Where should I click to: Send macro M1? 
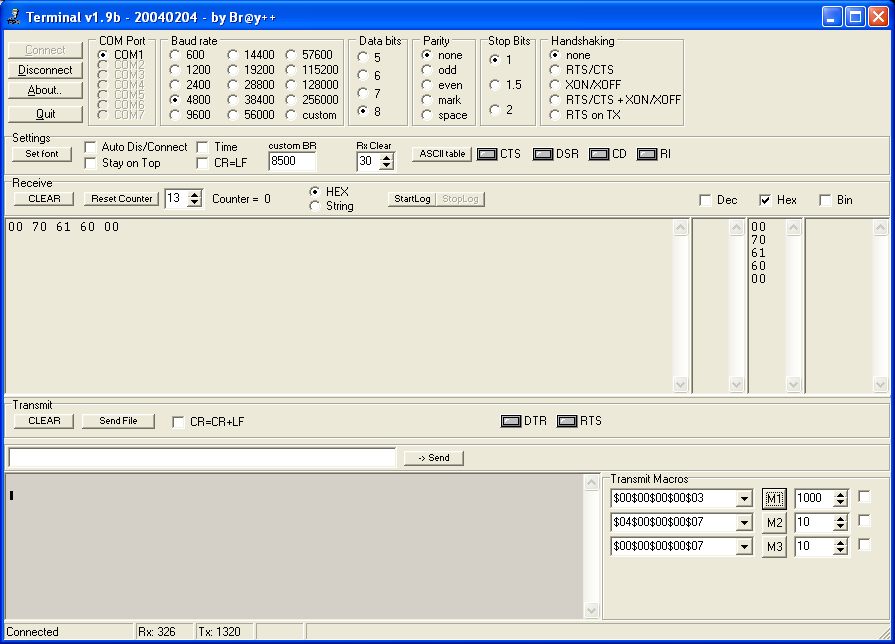pos(774,498)
